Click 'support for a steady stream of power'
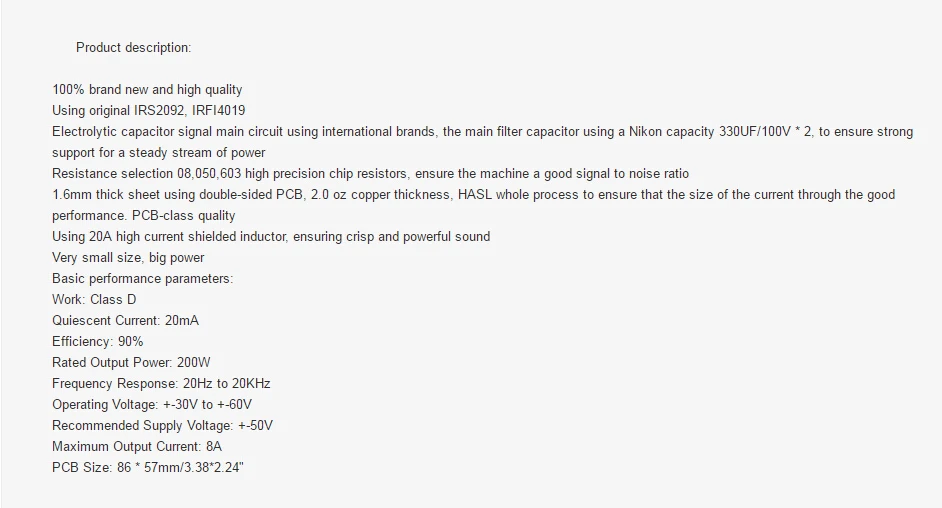Viewport: 942px width, 508px height. click(x=159, y=153)
